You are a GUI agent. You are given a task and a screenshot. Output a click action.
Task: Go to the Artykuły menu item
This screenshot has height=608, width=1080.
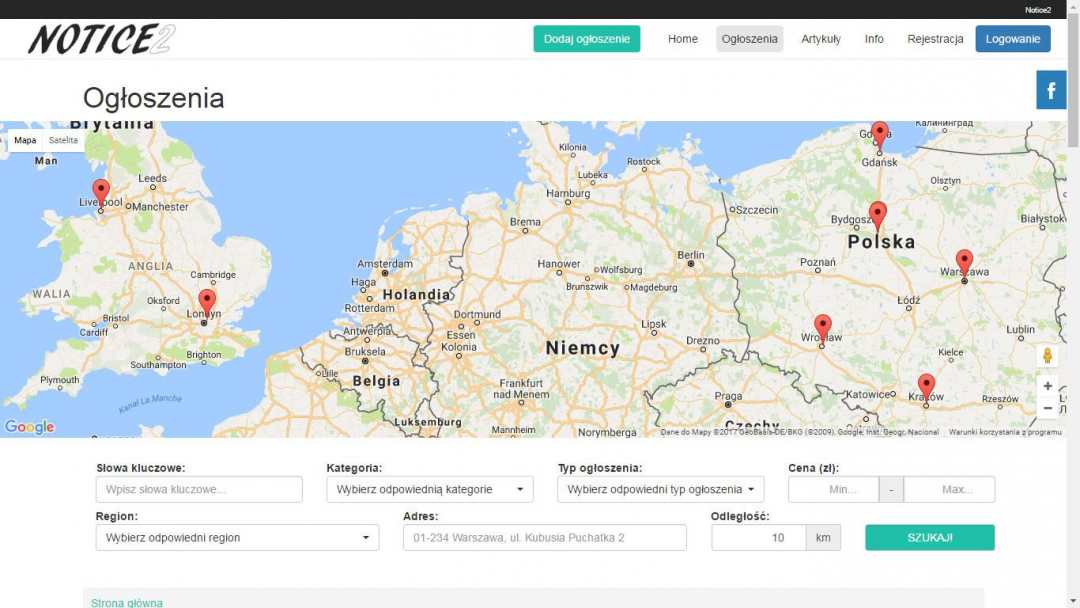tap(820, 39)
